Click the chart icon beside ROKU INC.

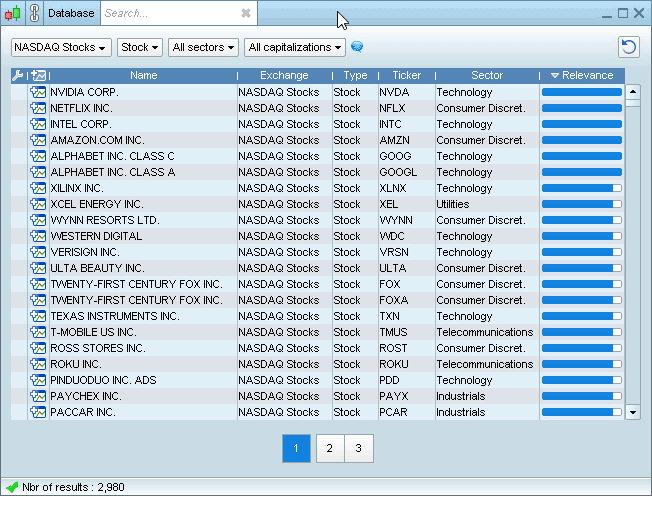click(38, 365)
